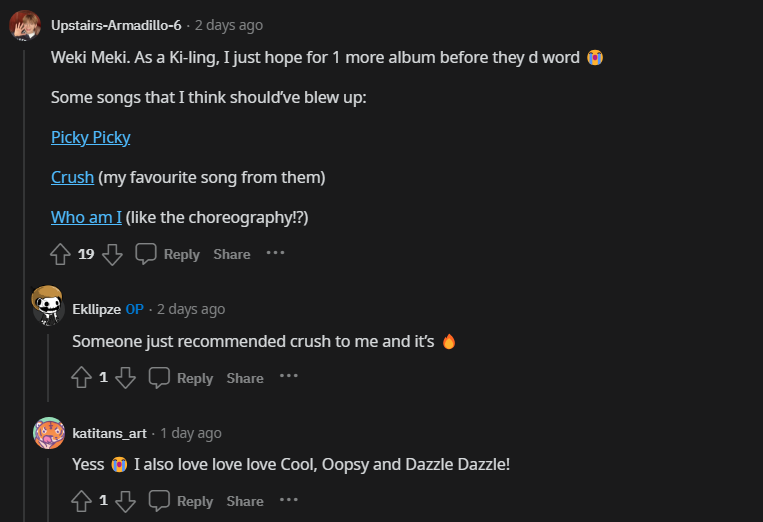Follow the Who am I link
This screenshot has width=763, height=522.
coord(86,217)
